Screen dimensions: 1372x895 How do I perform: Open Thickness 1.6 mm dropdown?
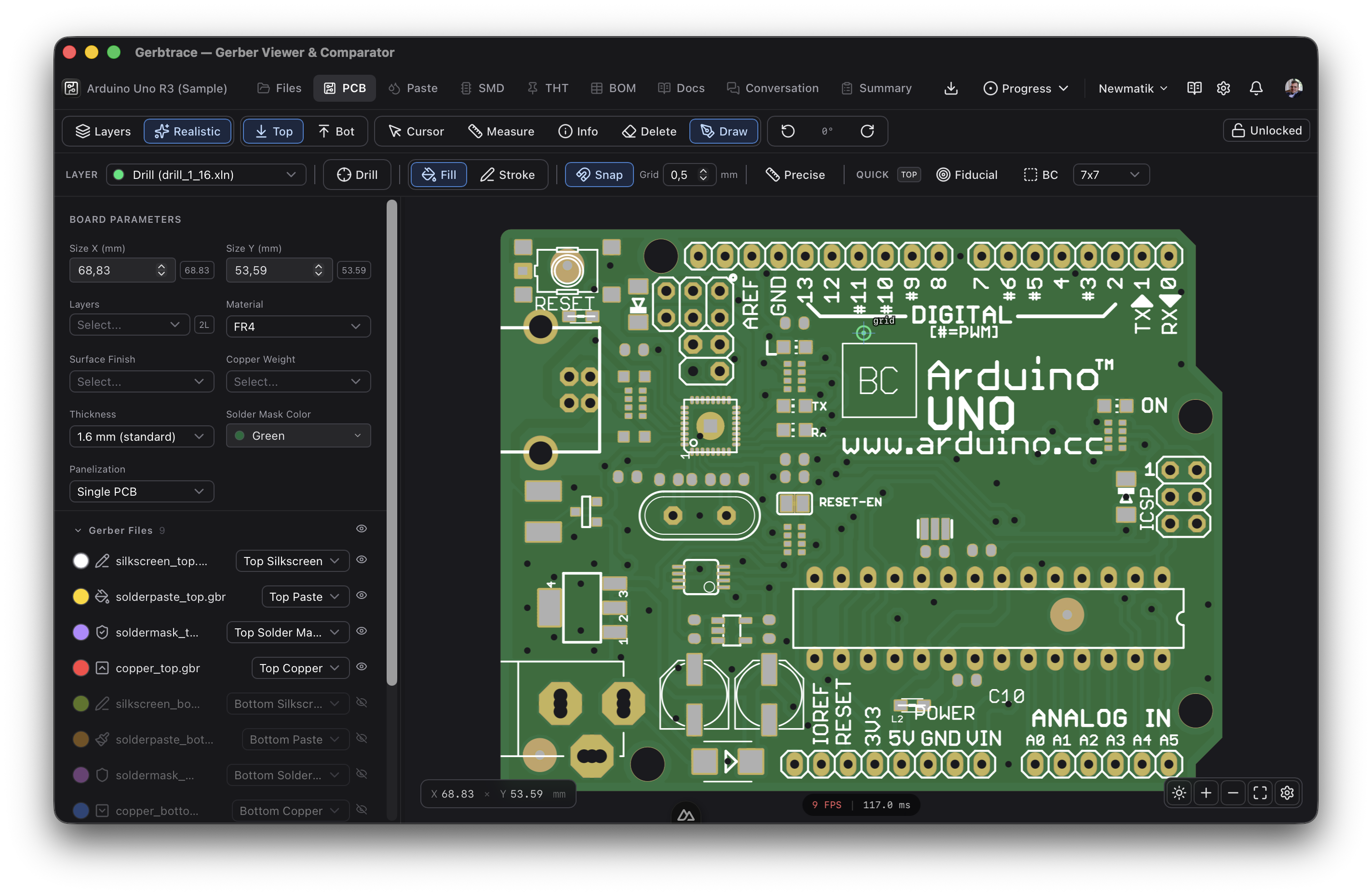141,436
